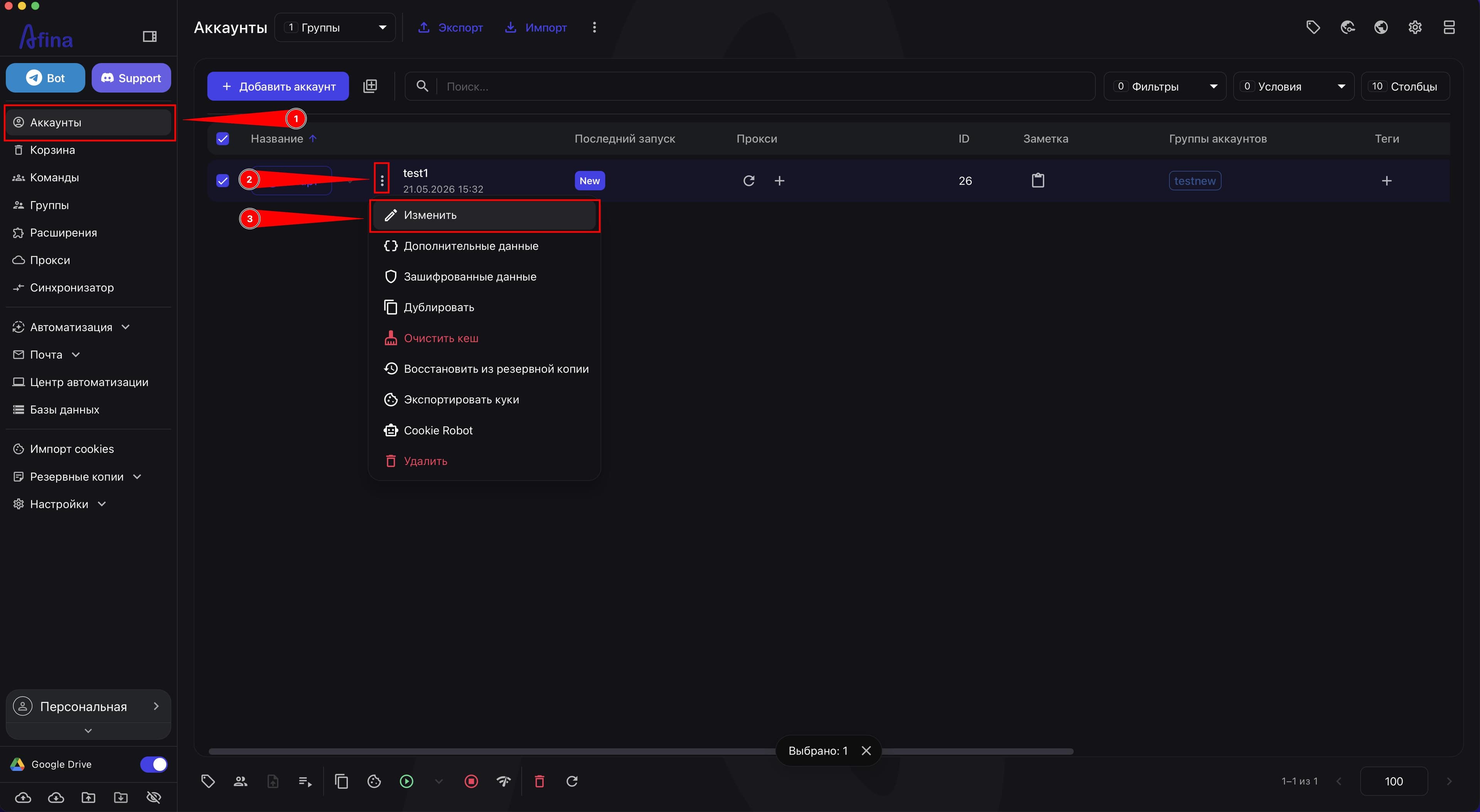This screenshot has width=1480, height=812.
Task: Click the duplicate icon in bottom toolbar
Action: pyautogui.click(x=341, y=781)
